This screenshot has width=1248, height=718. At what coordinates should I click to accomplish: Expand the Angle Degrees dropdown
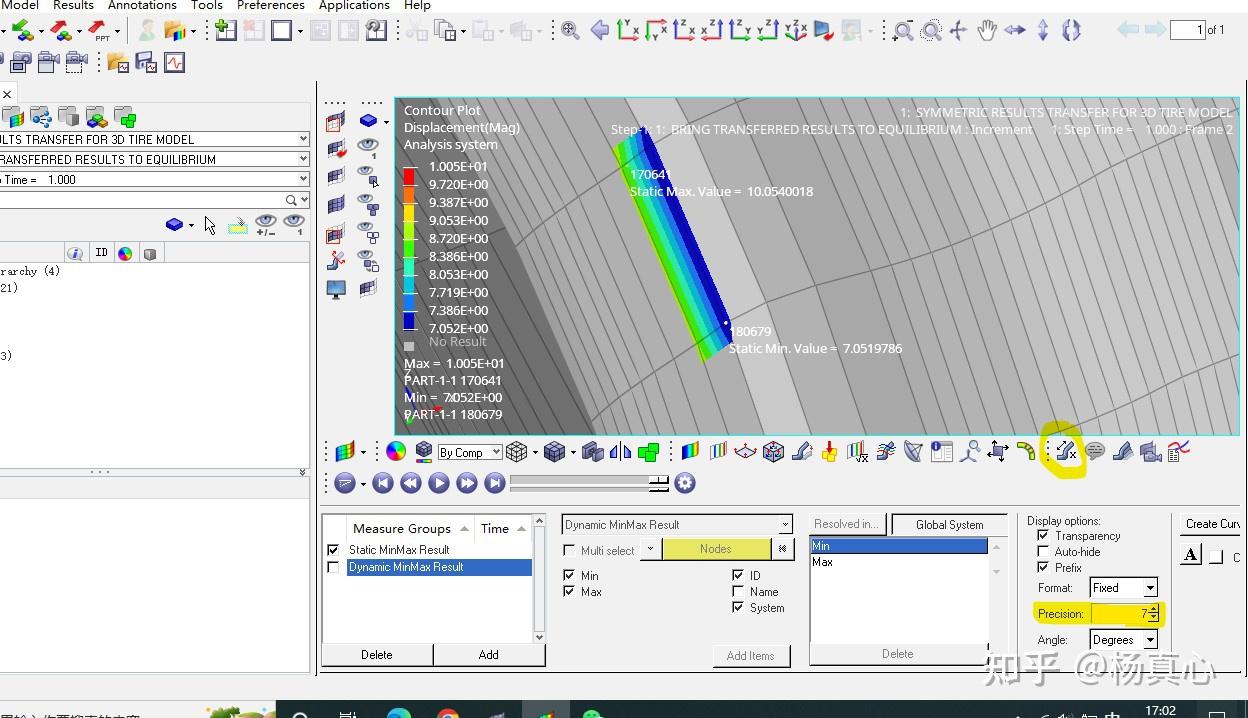(1123, 640)
